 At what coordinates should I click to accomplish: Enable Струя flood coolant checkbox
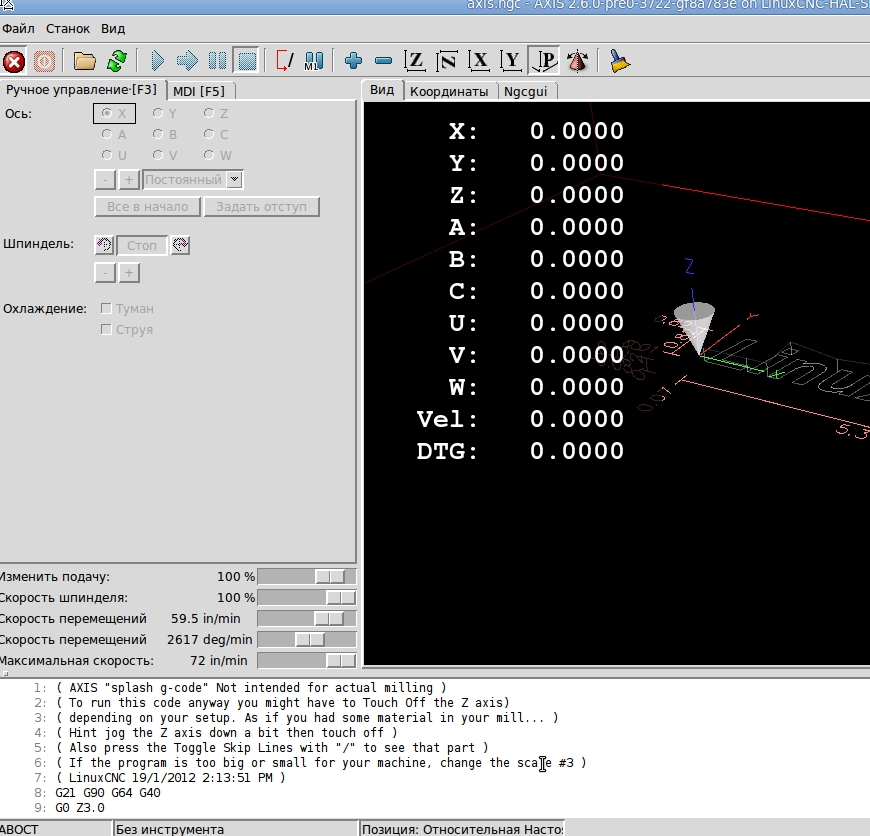107,329
